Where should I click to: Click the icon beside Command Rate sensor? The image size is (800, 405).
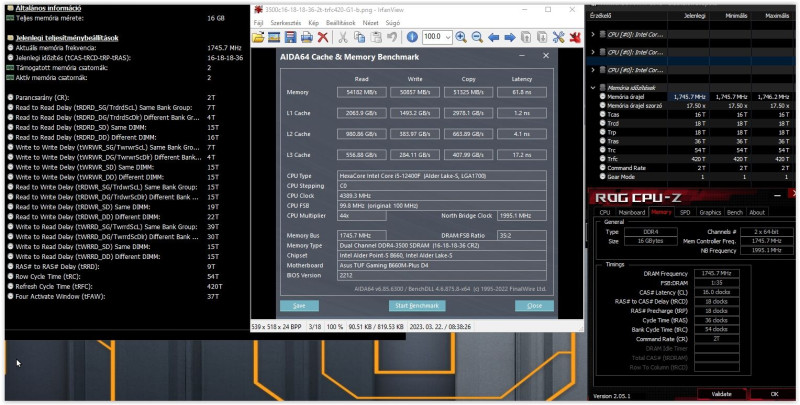603,168
